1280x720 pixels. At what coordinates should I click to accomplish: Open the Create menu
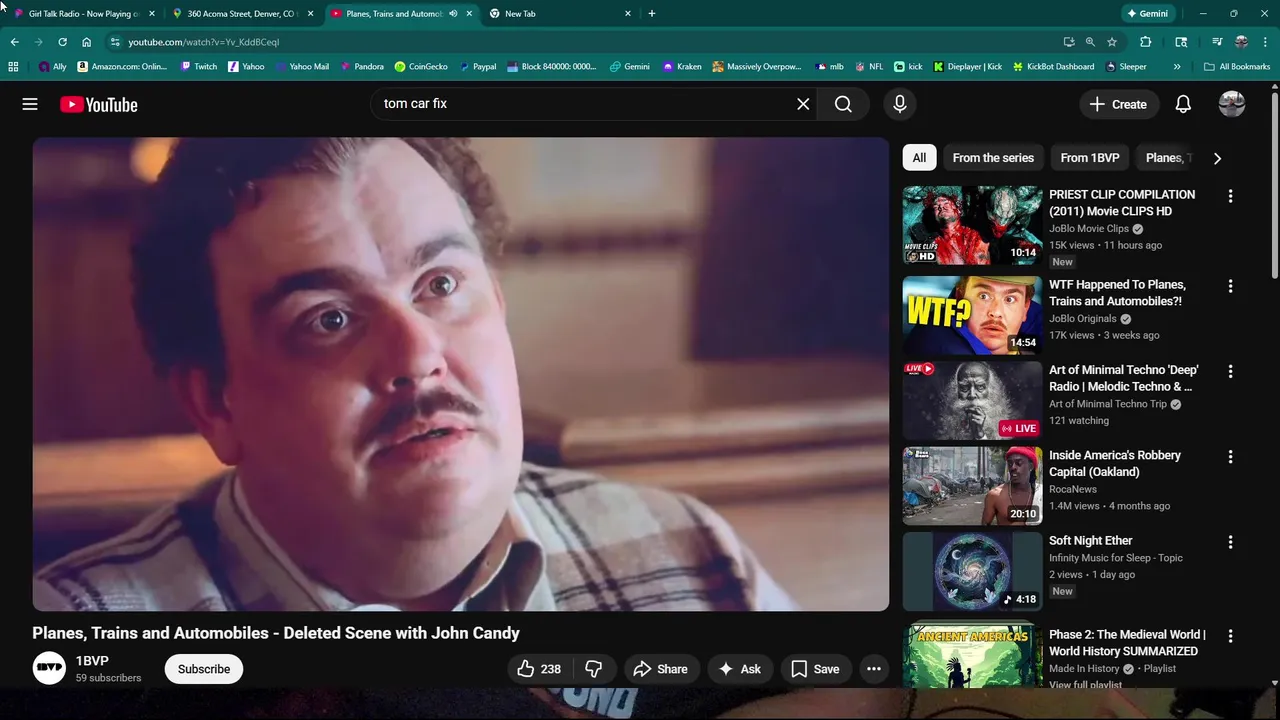click(x=1118, y=104)
